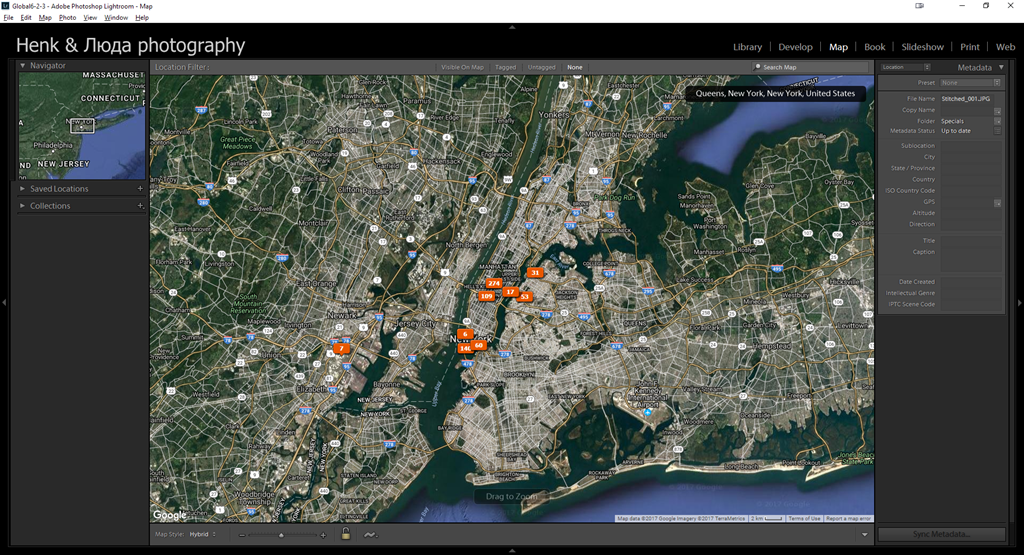Image resolution: width=1024 pixels, height=555 pixels.
Task: Open the File menu
Action: pos(8,18)
